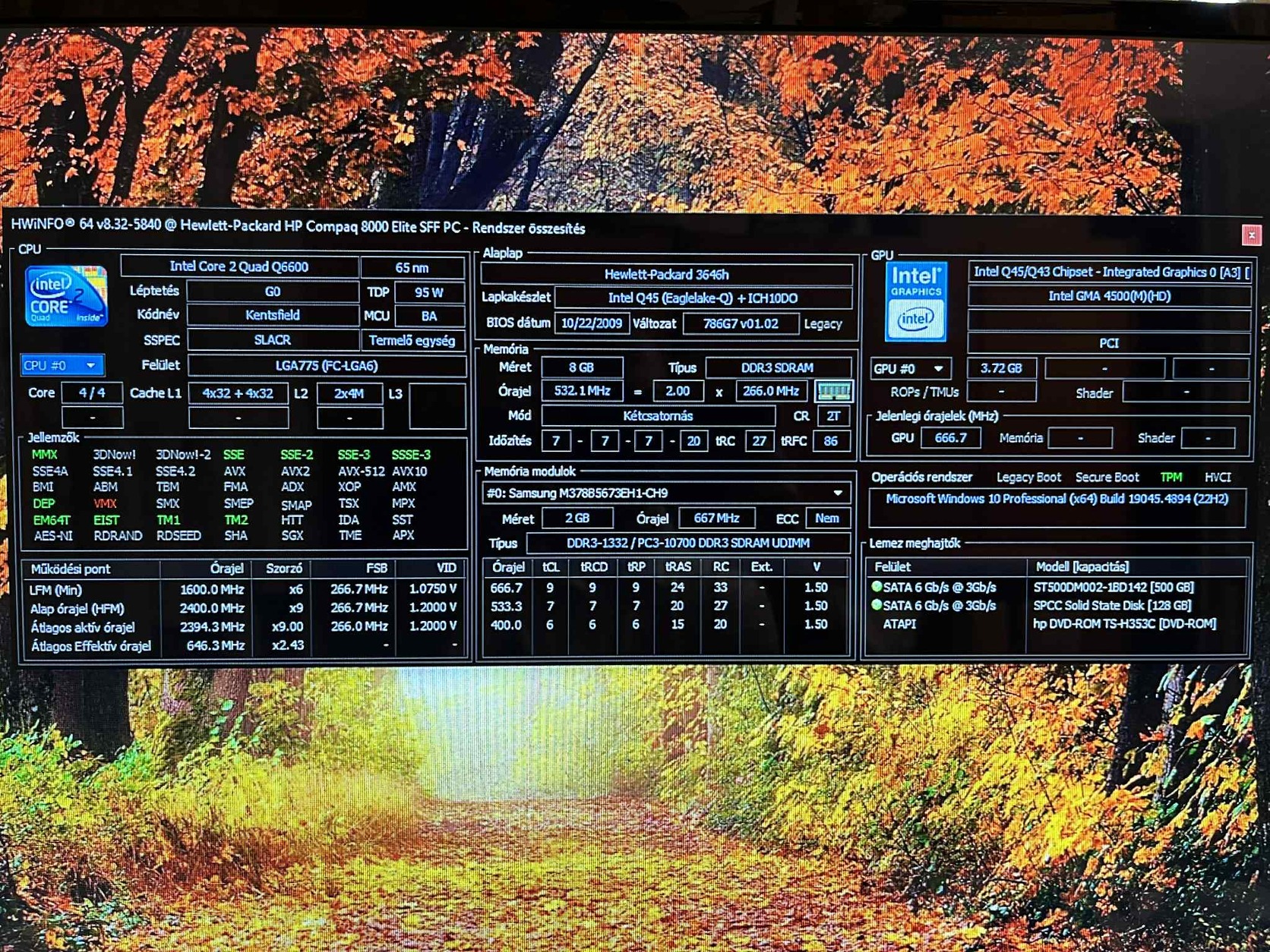Select the "786G7 v01.02" BIOS version
Screen dimensions: 1270x952
click(x=741, y=323)
